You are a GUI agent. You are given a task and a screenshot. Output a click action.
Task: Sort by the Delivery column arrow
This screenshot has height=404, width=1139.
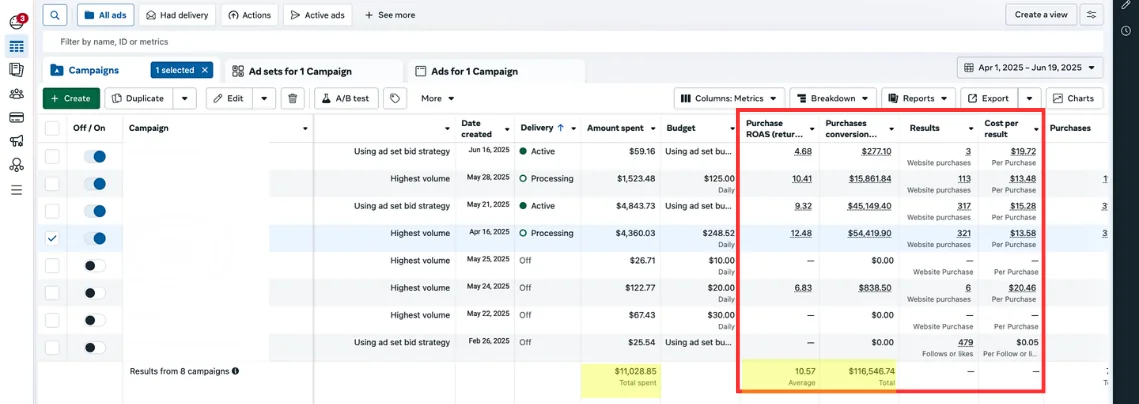click(x=560, y=128)
